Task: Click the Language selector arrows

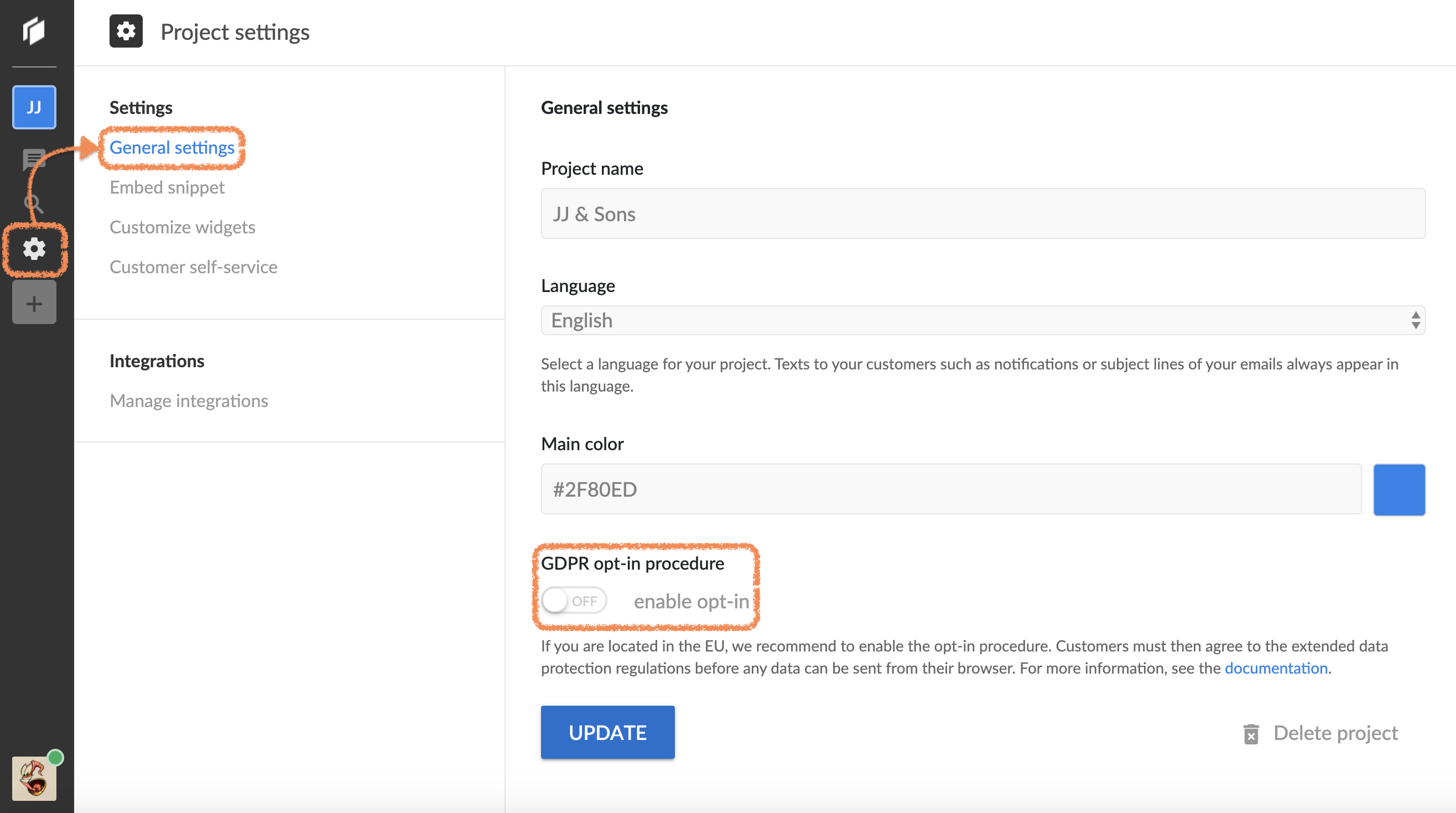Action: pyautogui.click(x=1415, y=320)
